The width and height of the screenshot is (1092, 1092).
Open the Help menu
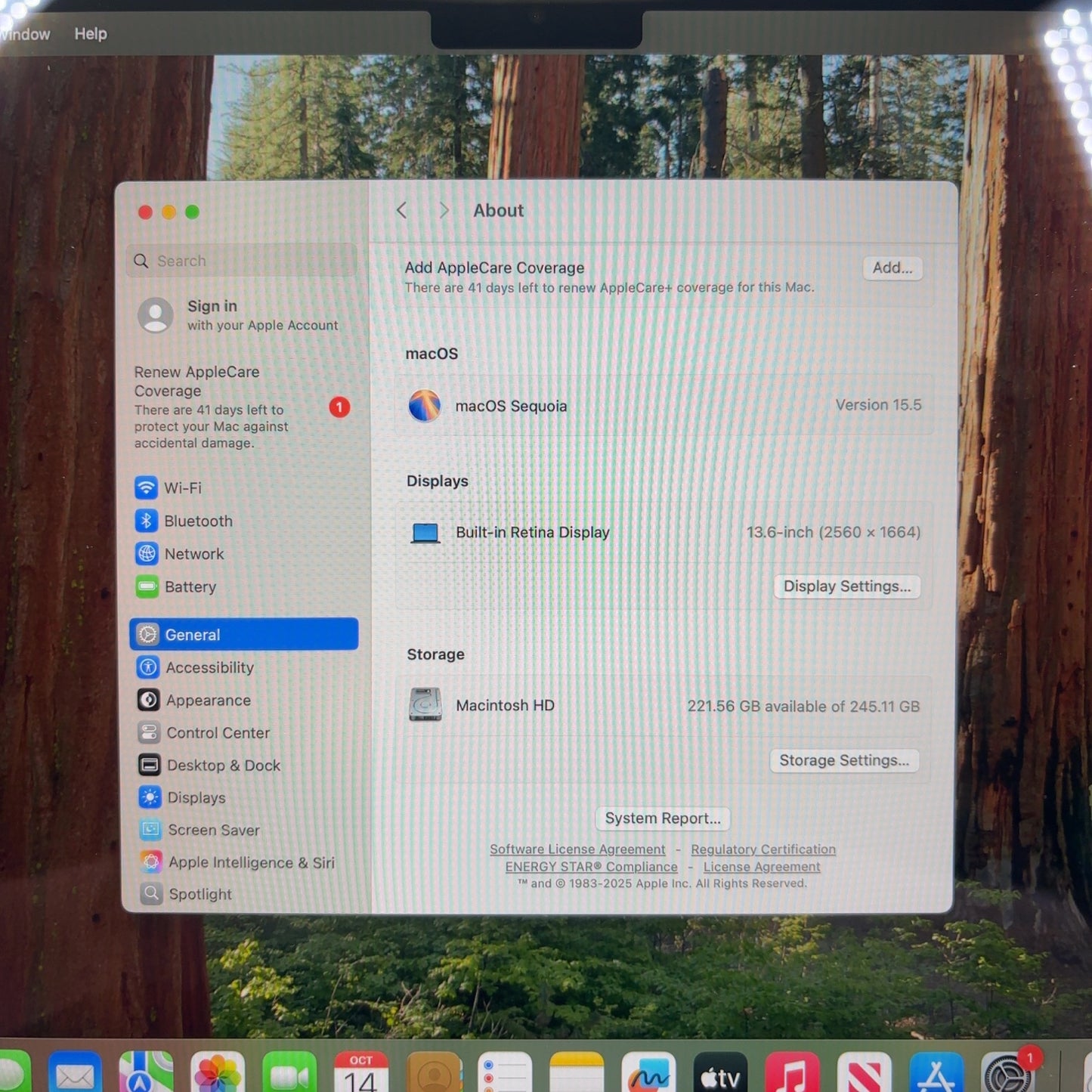point(91,34)
